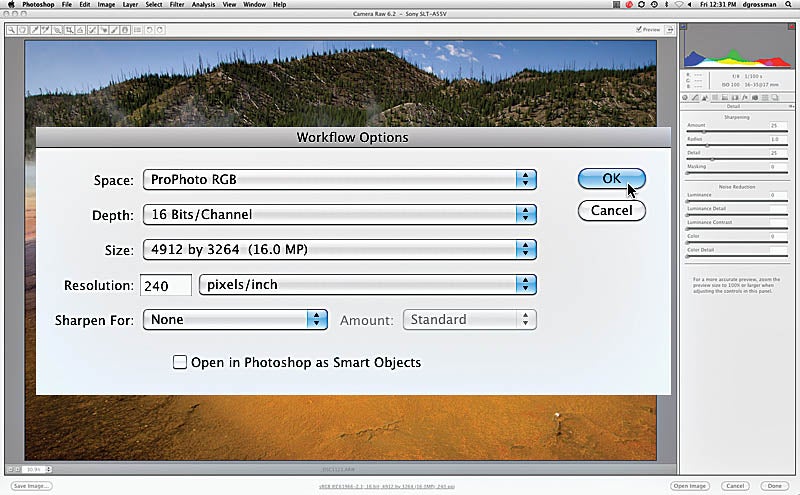The width and height of the screenshot is (800, 495).
Task: Open the Camera Calibration panel tab icon
Action: tap(755, 97)
